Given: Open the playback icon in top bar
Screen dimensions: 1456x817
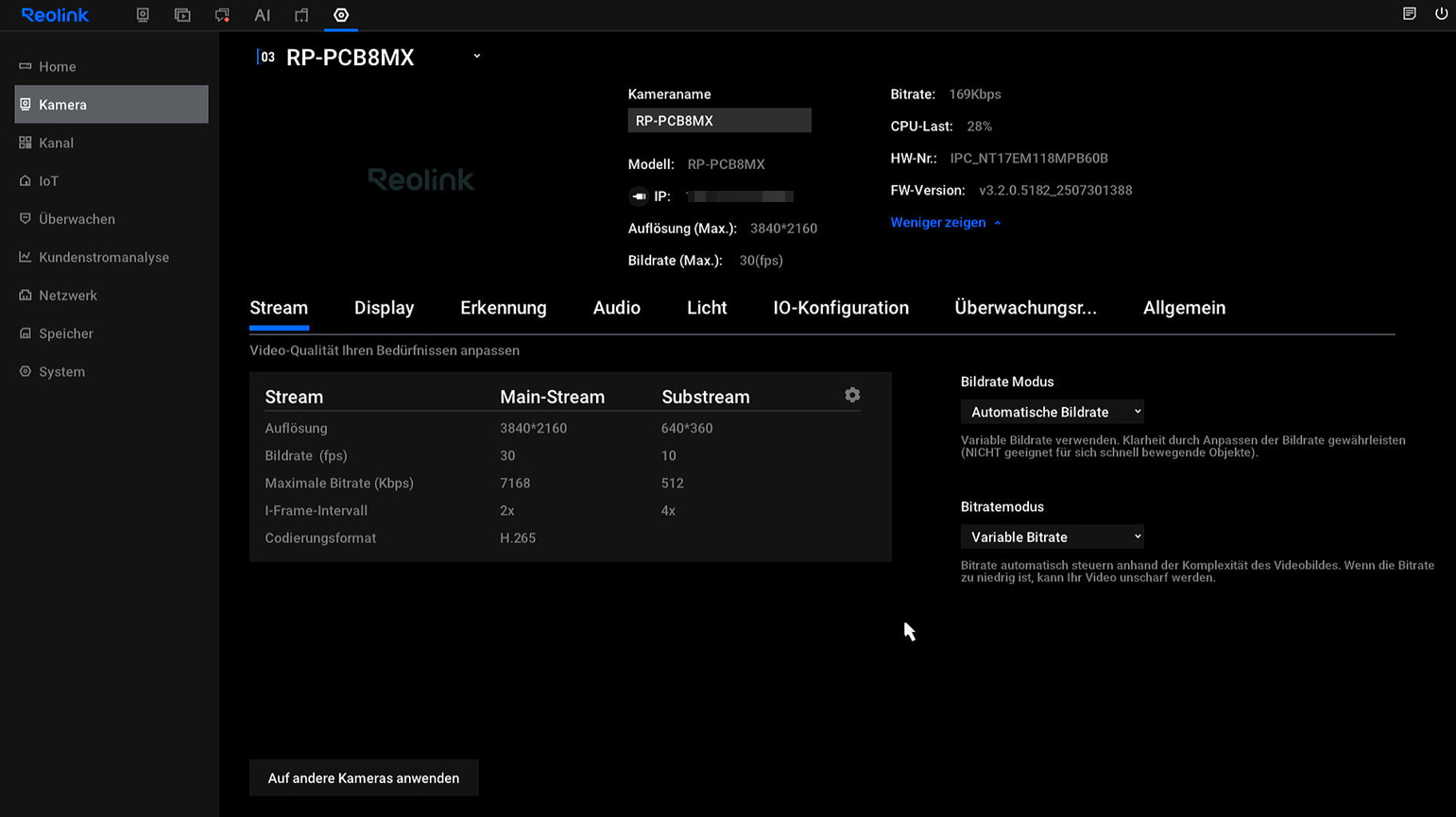Looking at the screenshot, I should [x=182, y=15].
